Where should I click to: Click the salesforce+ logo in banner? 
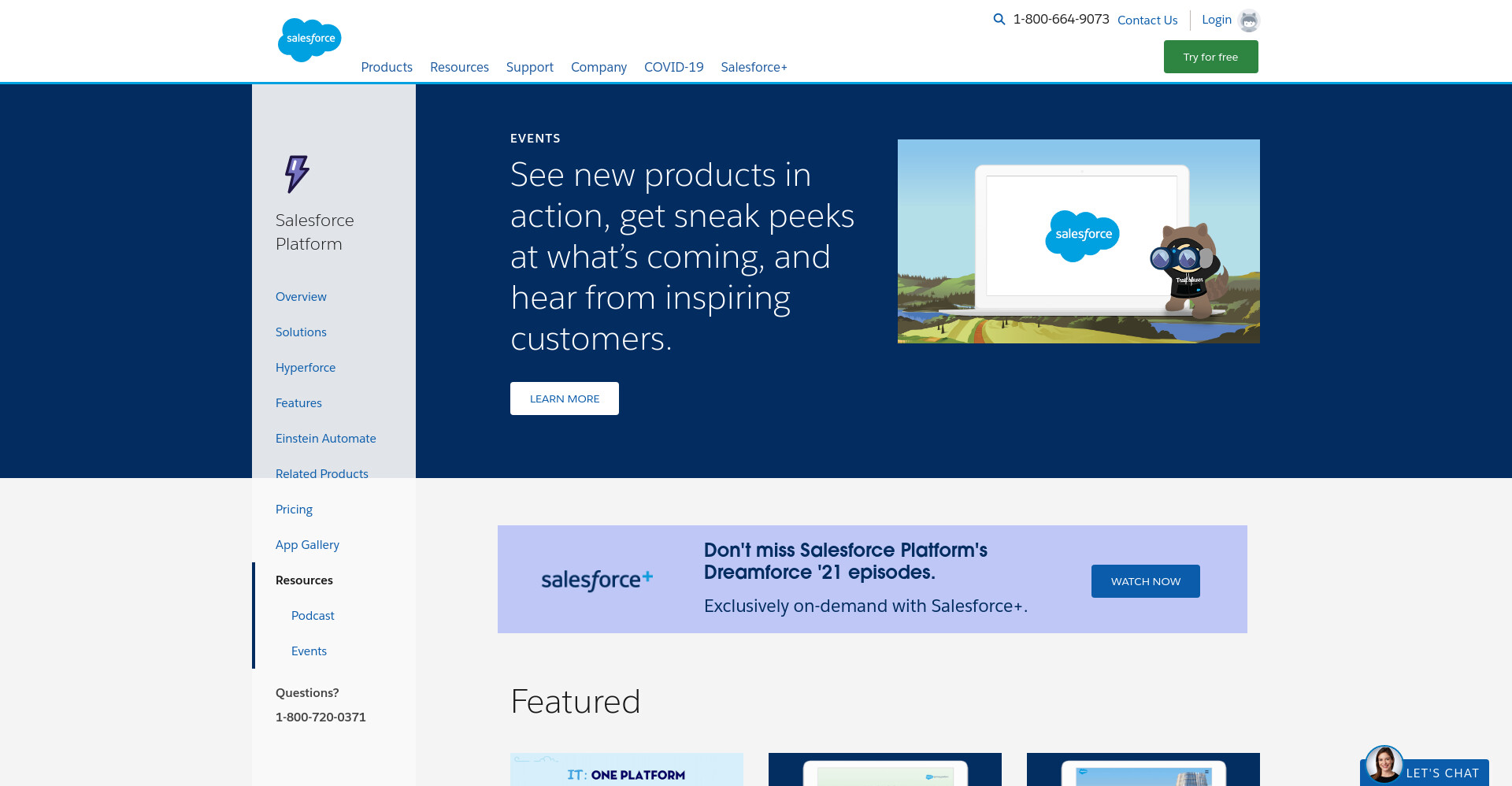597,580
